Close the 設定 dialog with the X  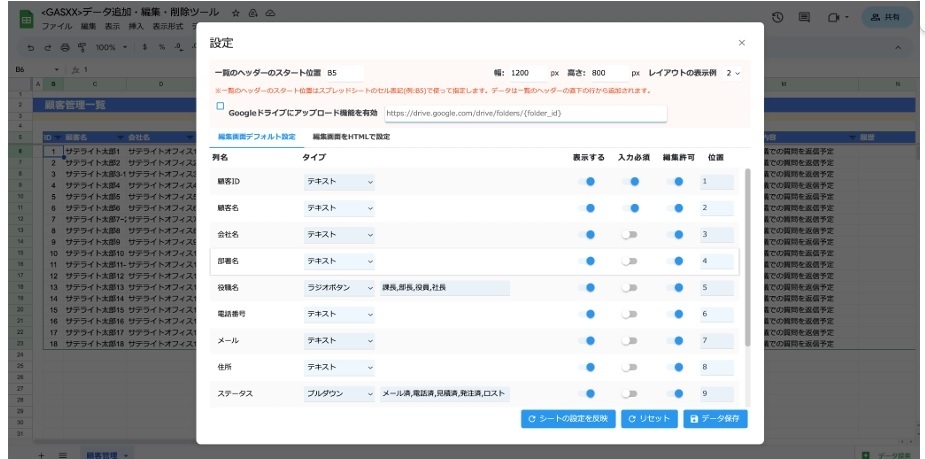[741, 43]
